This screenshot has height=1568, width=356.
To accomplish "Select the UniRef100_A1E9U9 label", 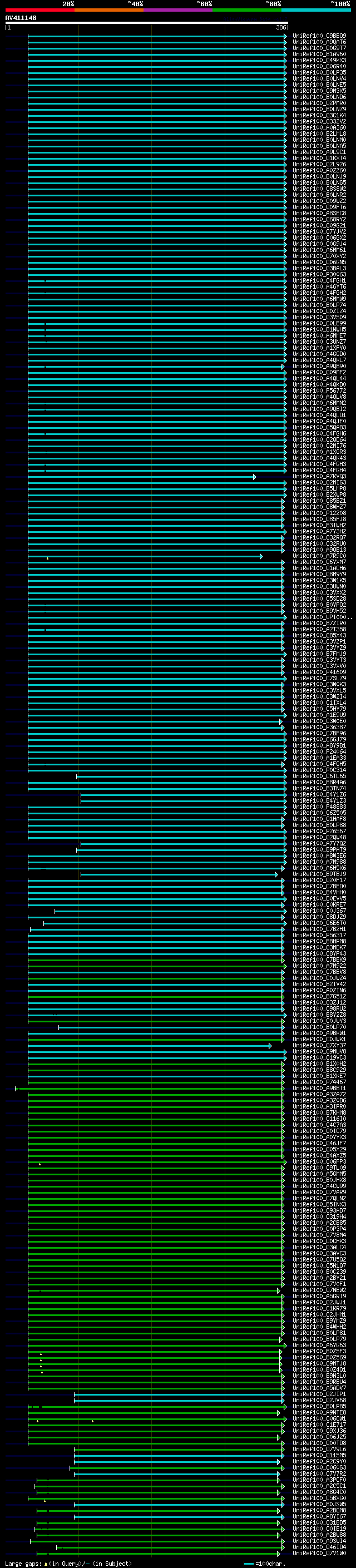I will coord(319,715).
